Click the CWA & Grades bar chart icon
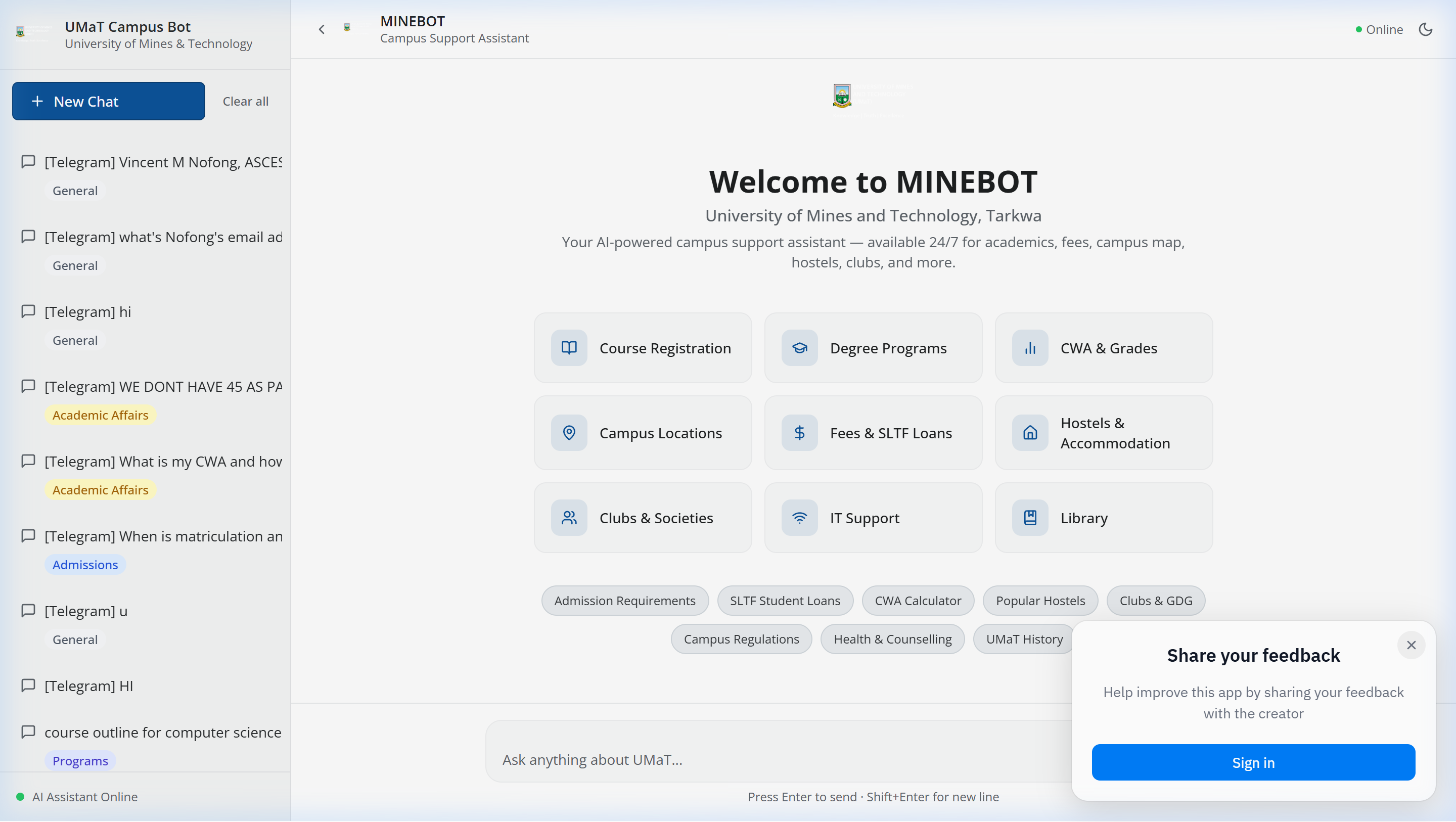The image size is (1456, 822). coord(1030,348)
